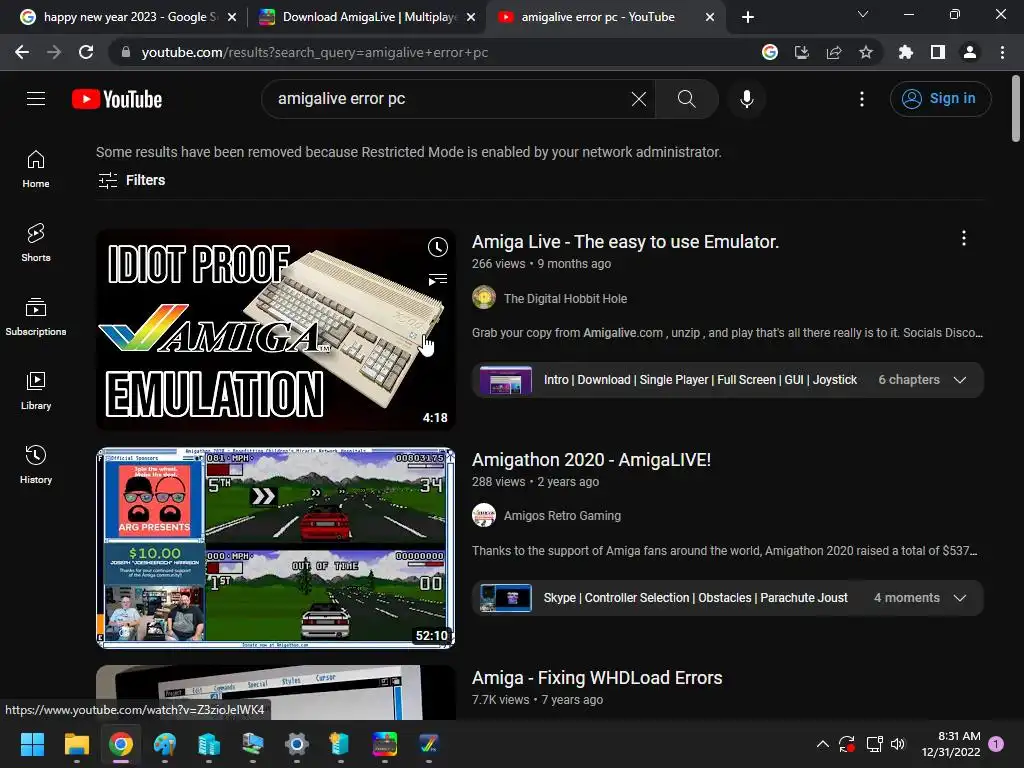
Task: Click the YouTube logo
Action: [117, 99]
